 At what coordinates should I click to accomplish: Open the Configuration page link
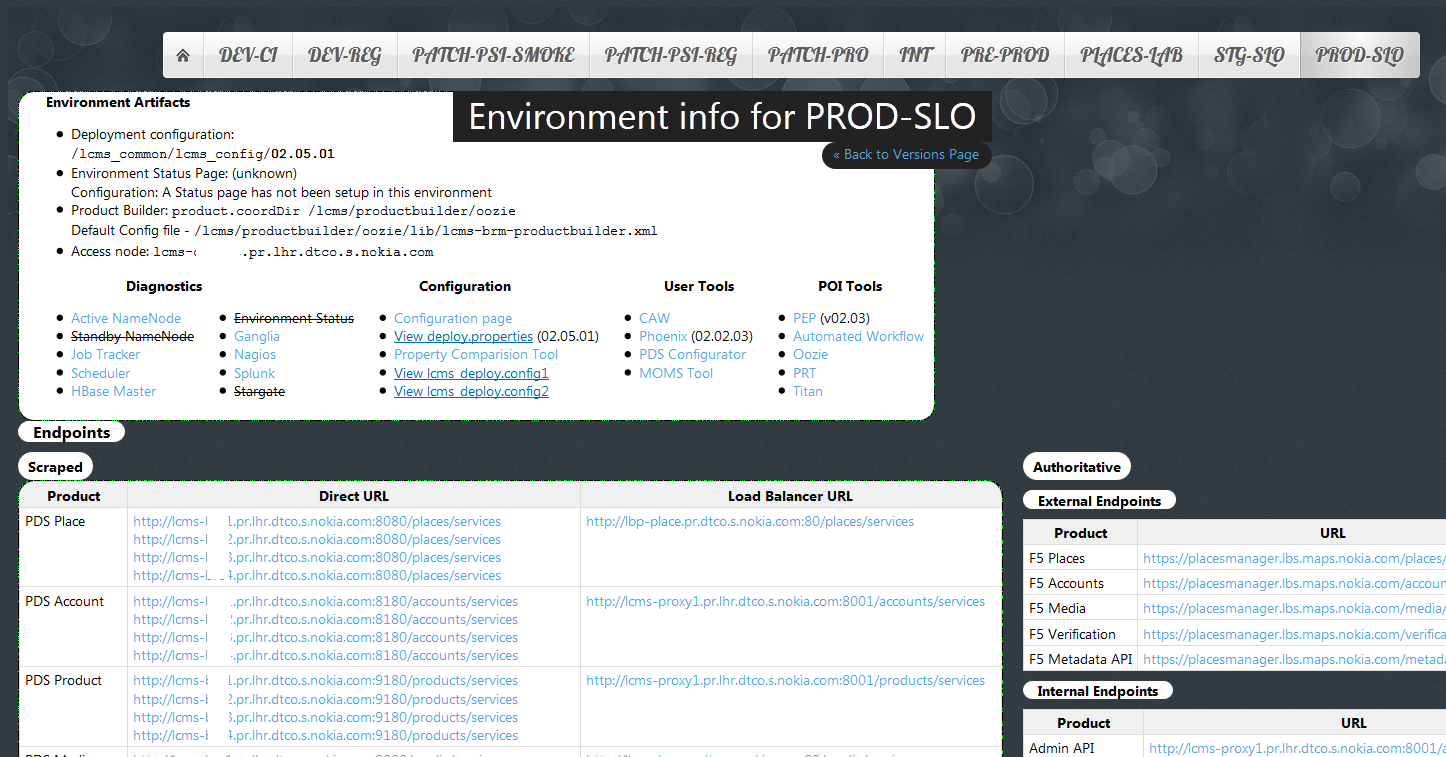[x=453, y=318]
